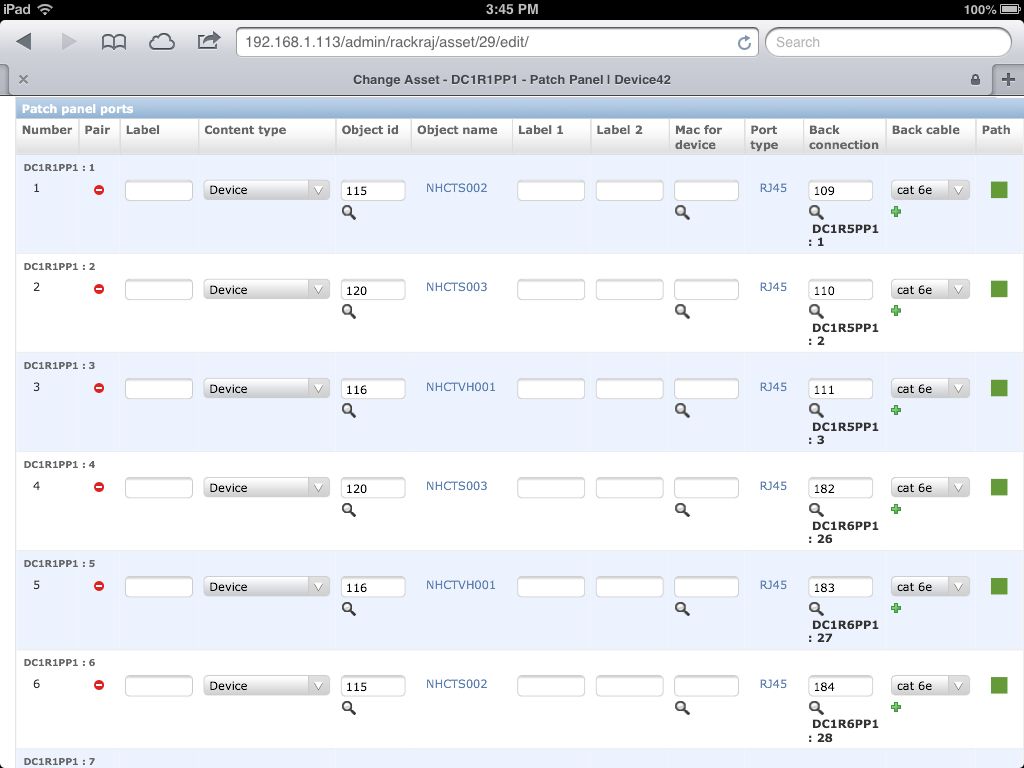This screenshot has height=768, width=1024.
Task: Click green Path square for port 3
Action: (999, 388)
